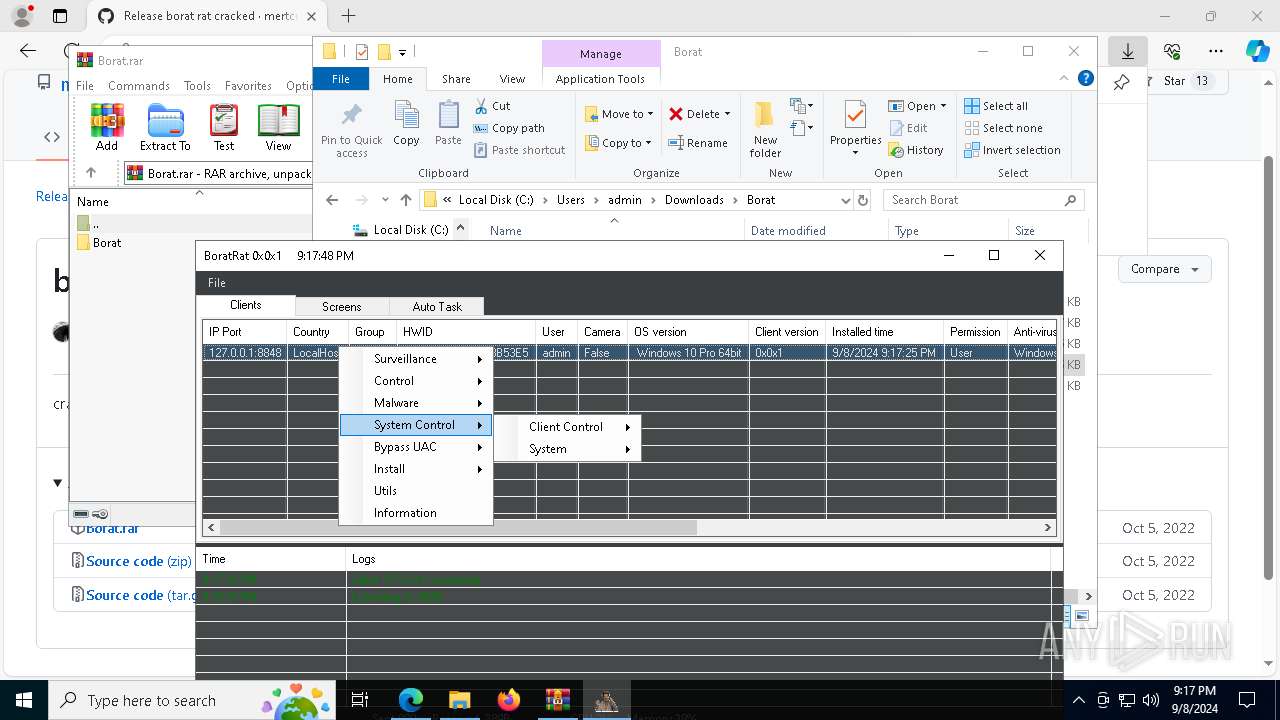The width and height of the screenshot is (1280, 720).
Task: Click Select none in Explorer ribbon
Action: pos(1003,128)
